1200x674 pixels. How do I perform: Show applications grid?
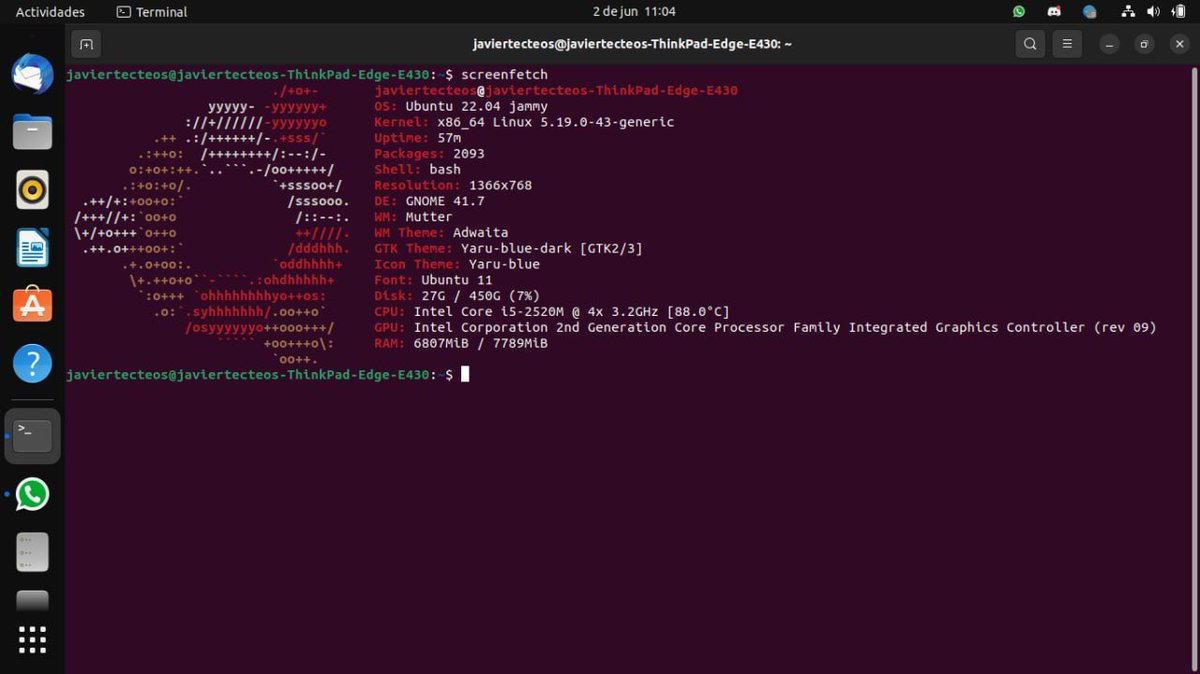pos(32,639)
